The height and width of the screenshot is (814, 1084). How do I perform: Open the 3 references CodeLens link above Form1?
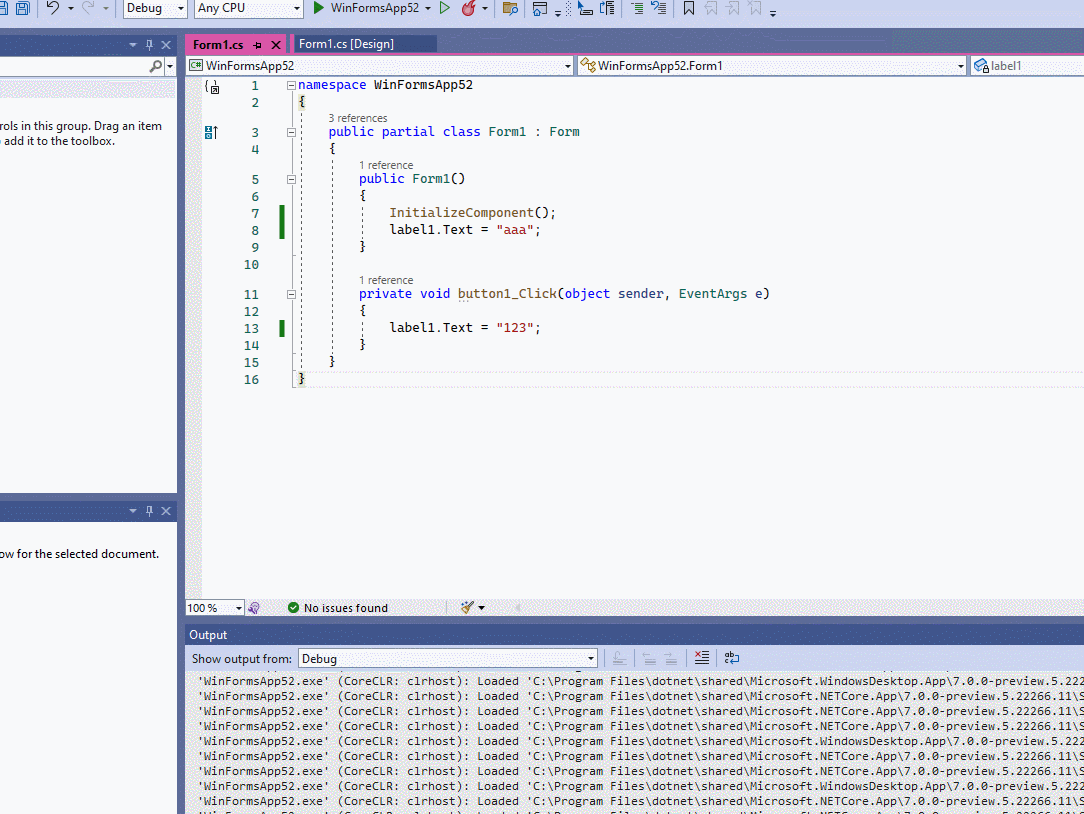[357, 117]
